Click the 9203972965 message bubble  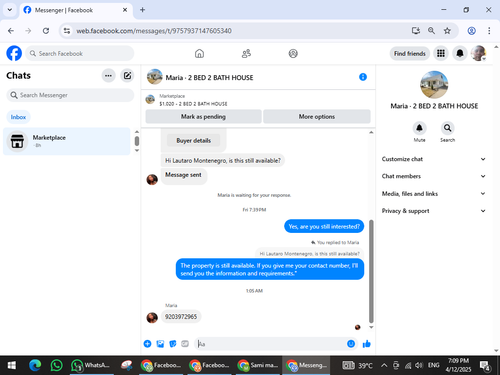181,316
